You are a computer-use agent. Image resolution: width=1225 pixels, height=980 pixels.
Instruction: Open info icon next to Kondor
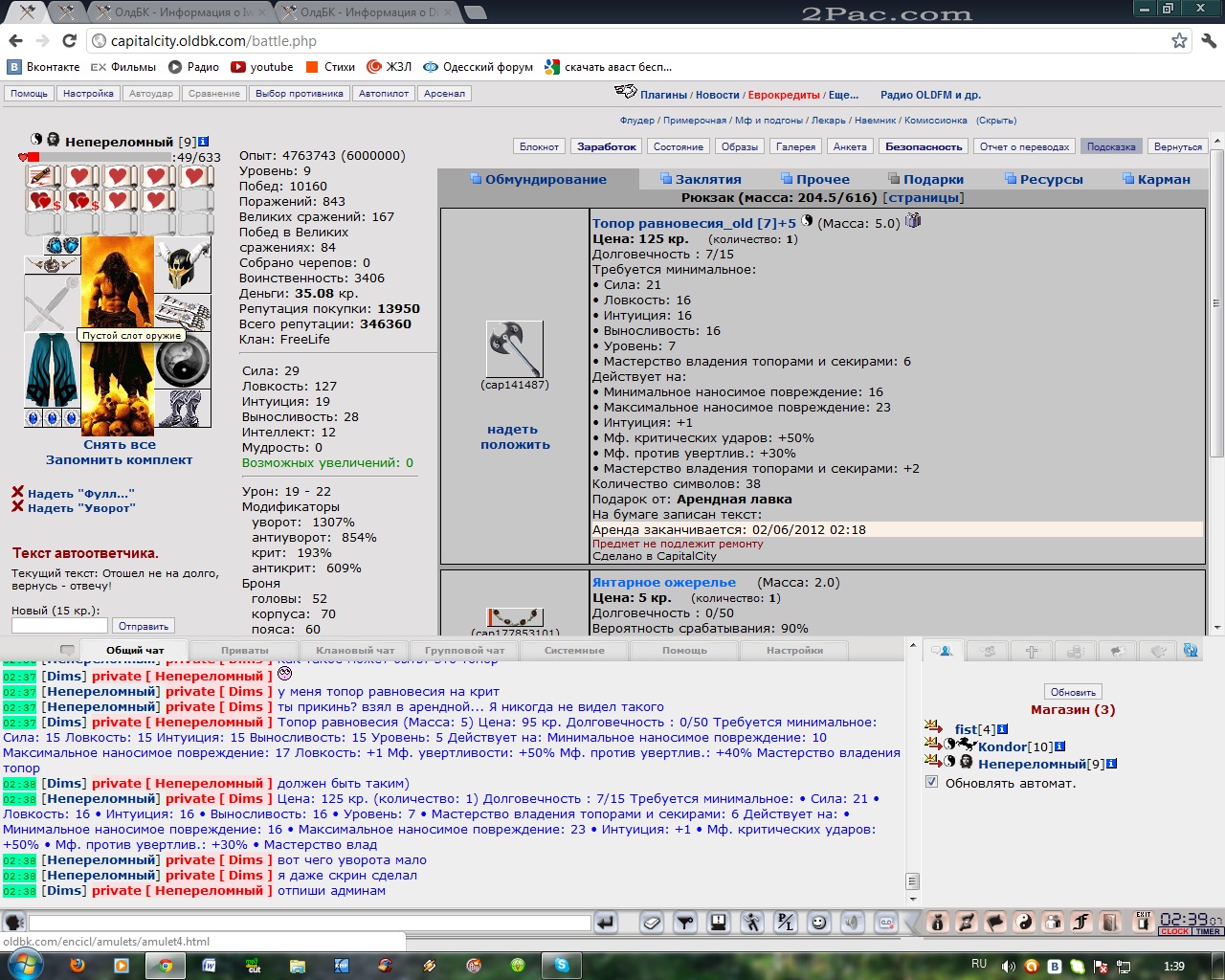1059,746
